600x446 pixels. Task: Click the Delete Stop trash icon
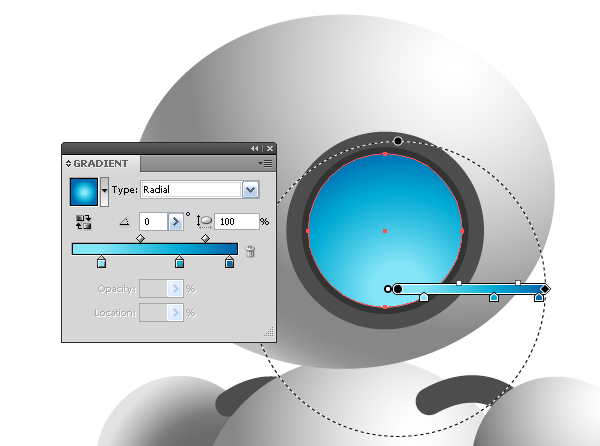coord(250,251)
